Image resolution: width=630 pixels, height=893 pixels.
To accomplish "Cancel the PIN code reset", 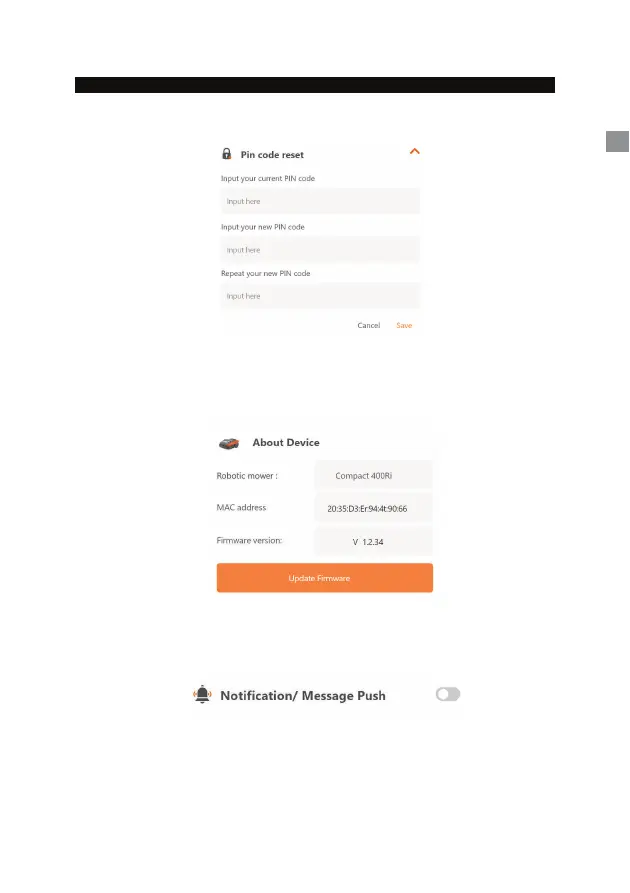I will pos(369,325).
